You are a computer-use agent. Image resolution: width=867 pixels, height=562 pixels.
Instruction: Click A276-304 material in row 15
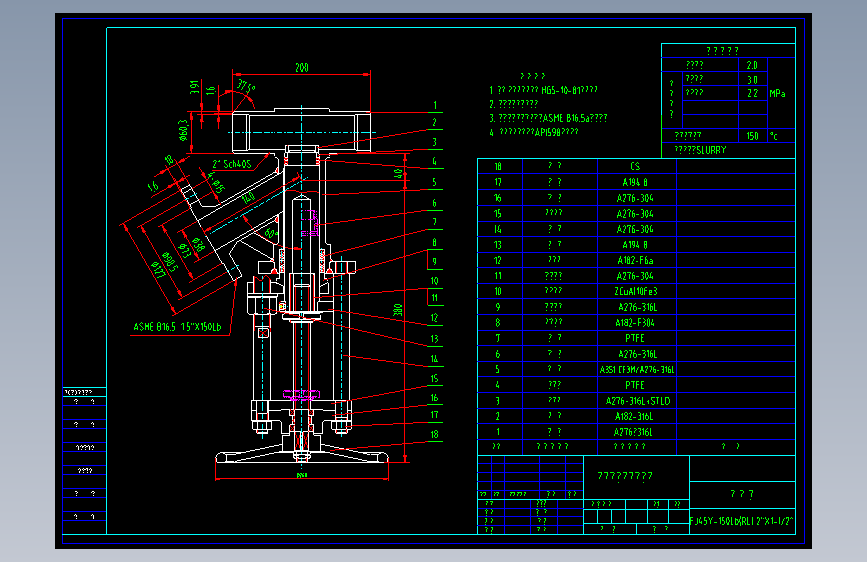coord(635,214)
